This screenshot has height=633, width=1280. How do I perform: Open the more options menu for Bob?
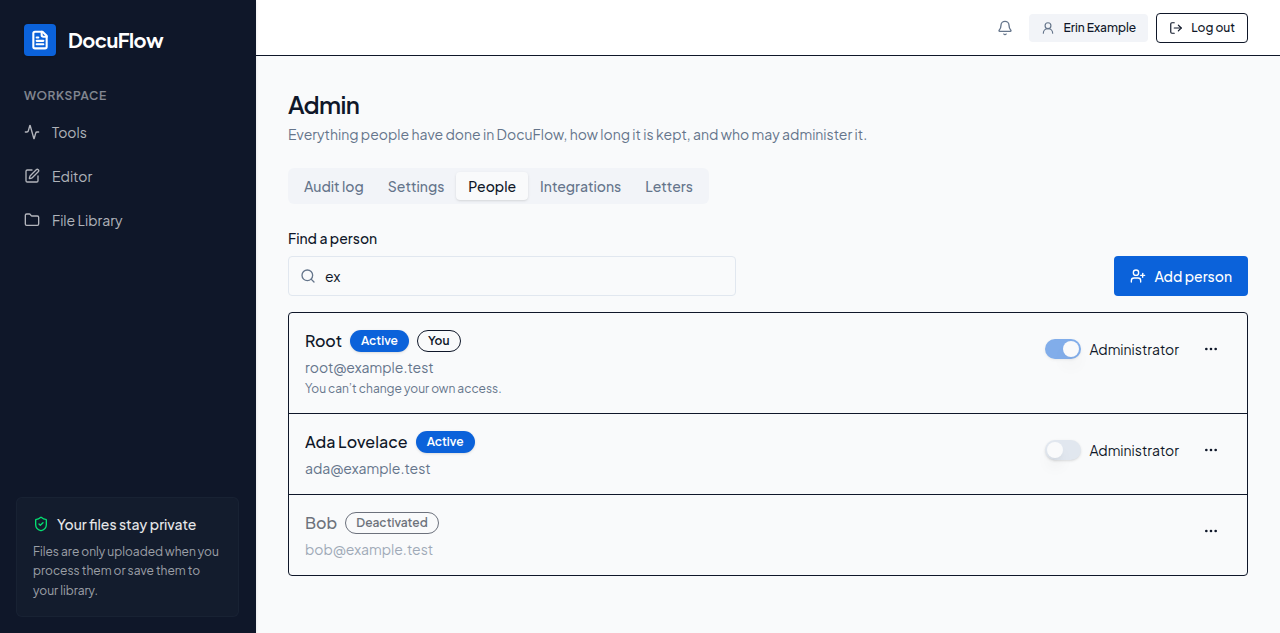coord(1211,531)
